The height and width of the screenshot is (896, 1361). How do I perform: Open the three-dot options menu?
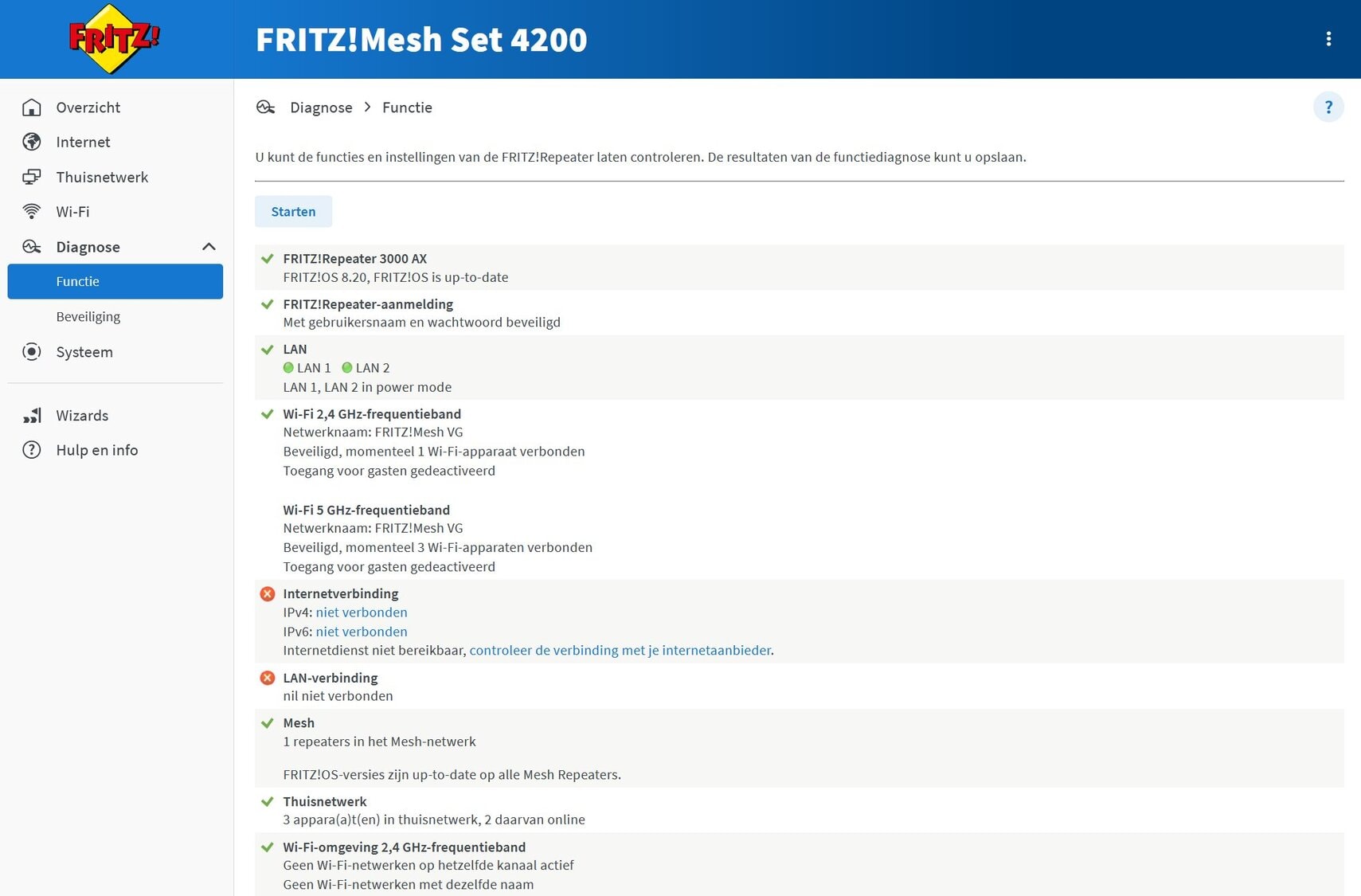pos(1328,39)
